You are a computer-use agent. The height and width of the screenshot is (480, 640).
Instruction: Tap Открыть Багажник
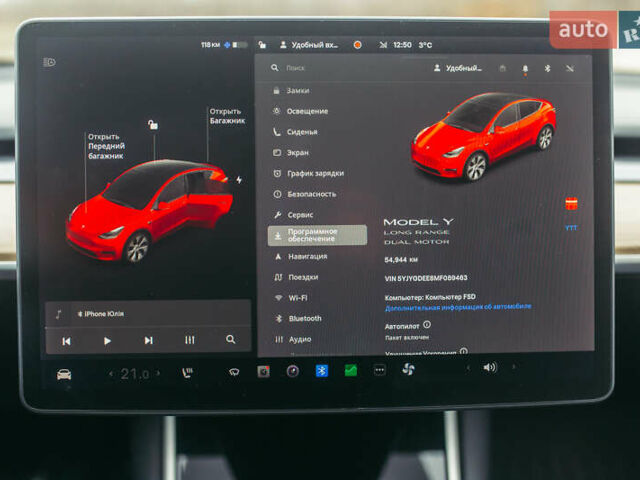click(x=227, y=116)
